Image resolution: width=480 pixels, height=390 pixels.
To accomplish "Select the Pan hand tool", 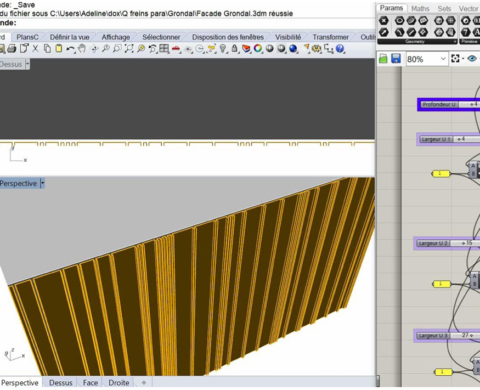I will click(82, 49).
